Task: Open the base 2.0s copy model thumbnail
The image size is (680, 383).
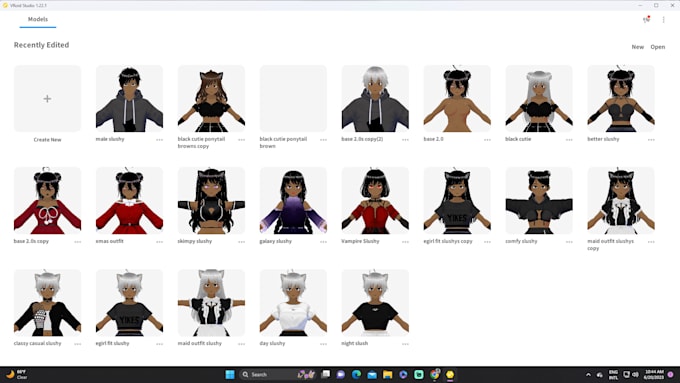Action: (47, 200)
